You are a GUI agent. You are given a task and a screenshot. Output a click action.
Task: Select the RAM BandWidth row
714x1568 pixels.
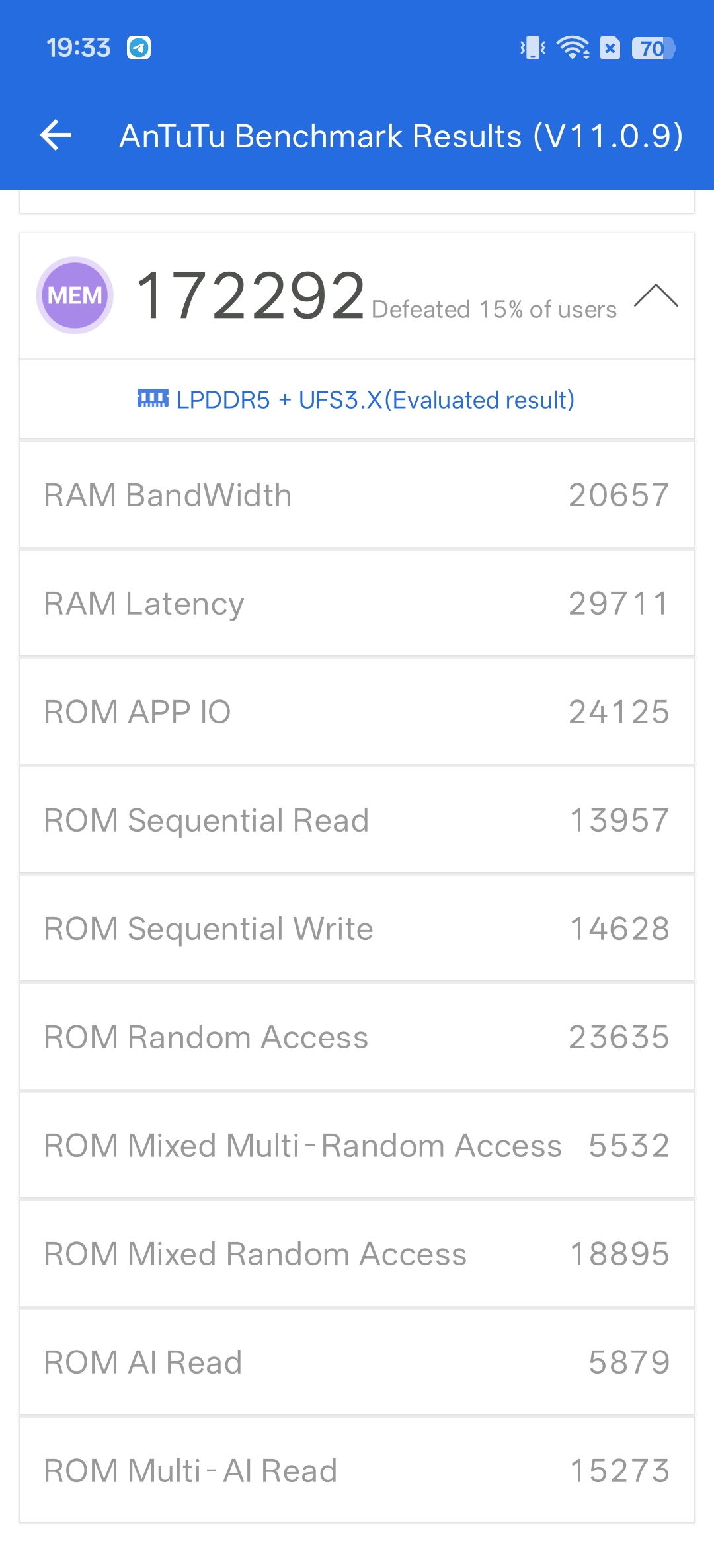tap(357, 495)
